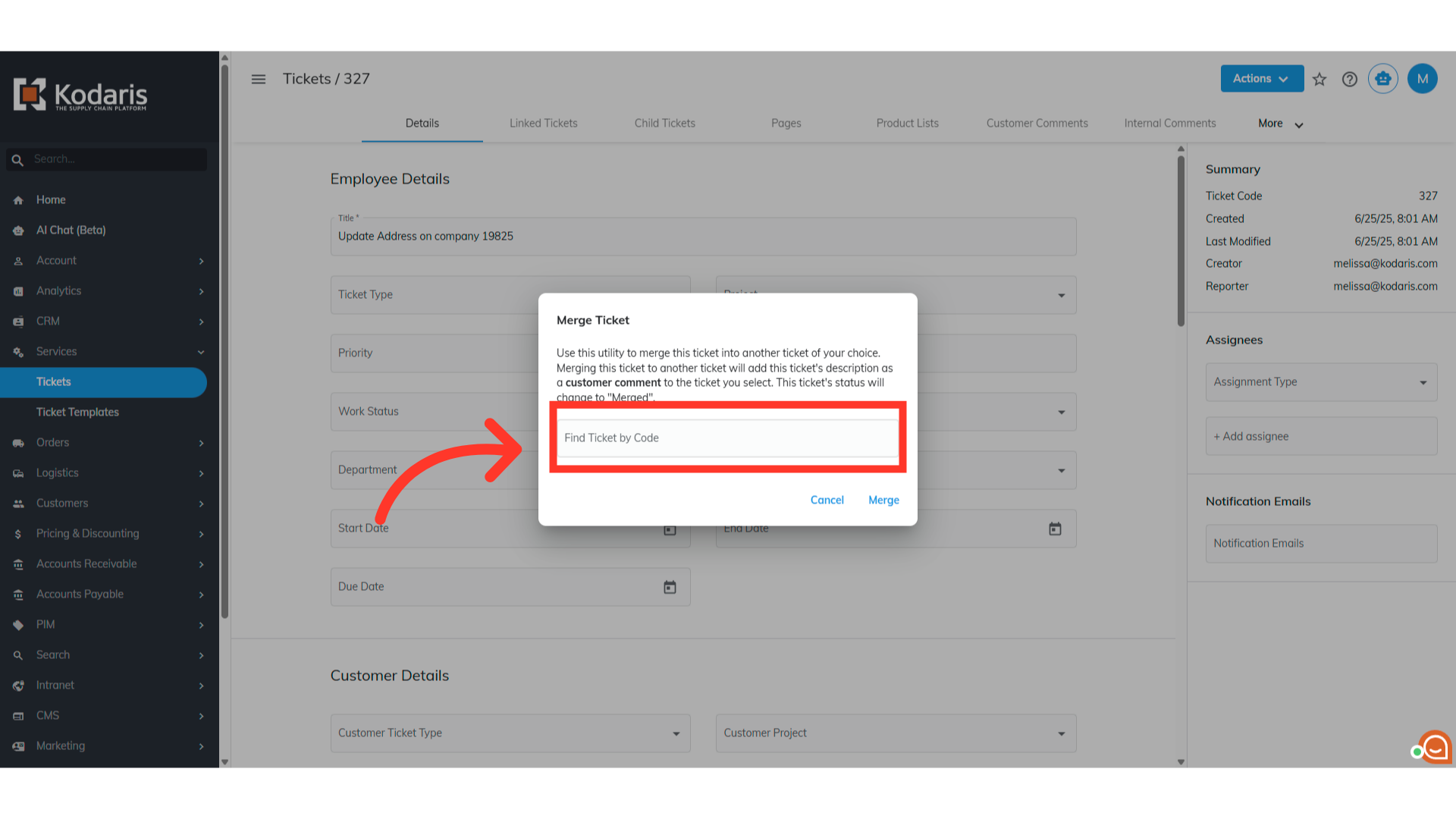Favorite this ticket with star icon
Image resolution: width=1456 pixels, height=819 pixels.
click(1319, 79)
